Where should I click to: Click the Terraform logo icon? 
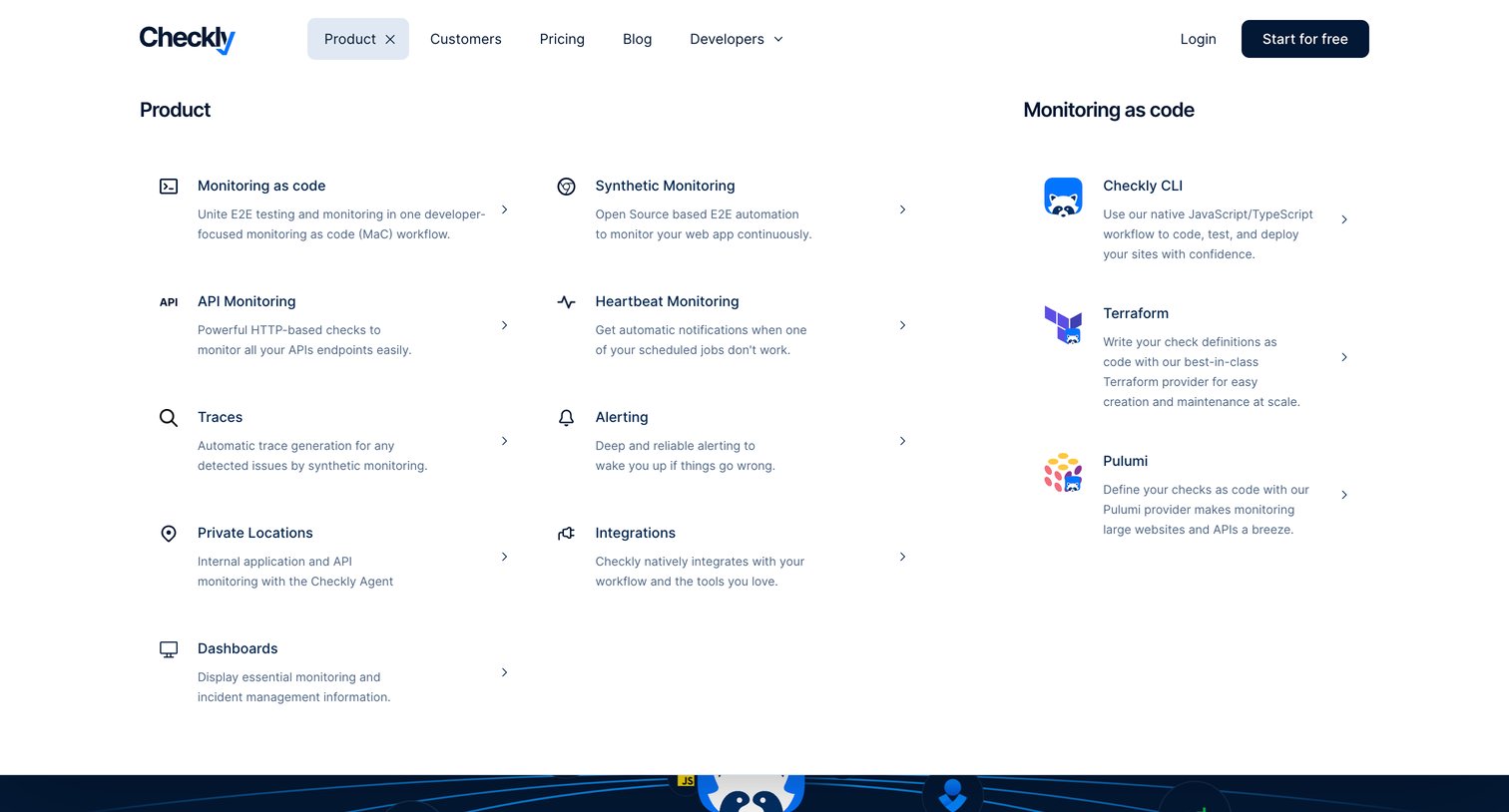[1063, 325]
